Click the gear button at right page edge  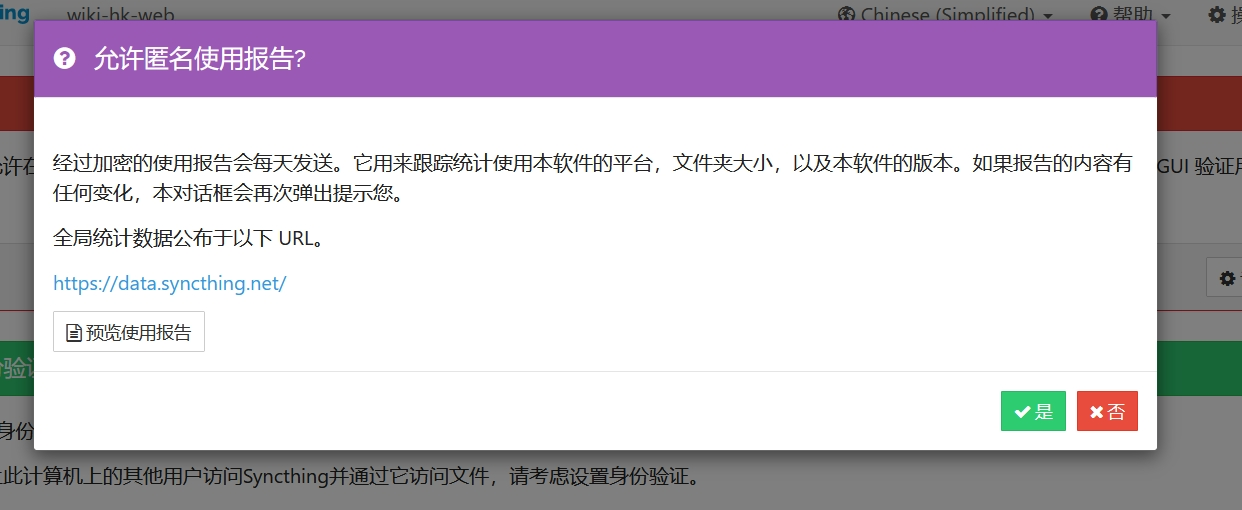(x=1224, y=278)
